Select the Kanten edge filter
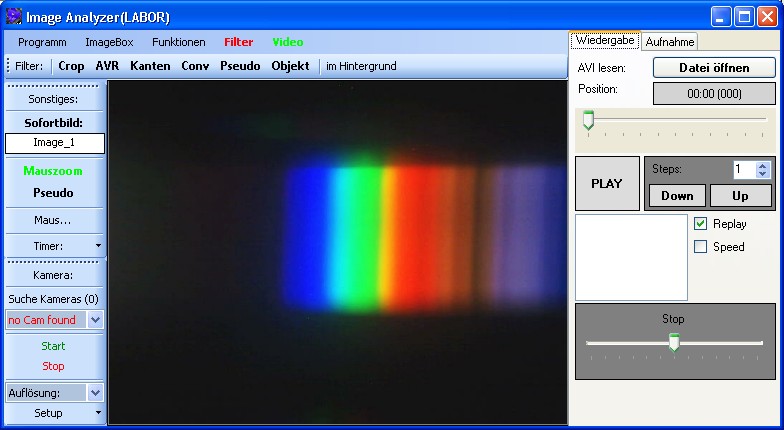 pos(150,66)
